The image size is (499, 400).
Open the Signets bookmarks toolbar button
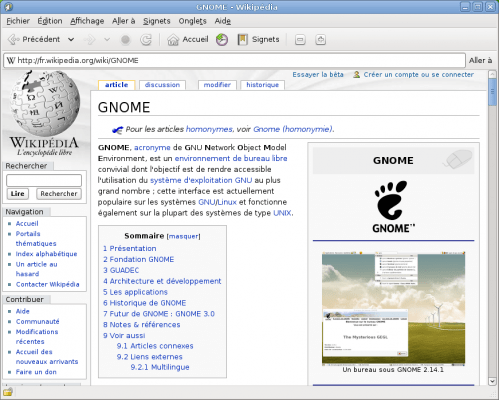[x=258, y=39]
